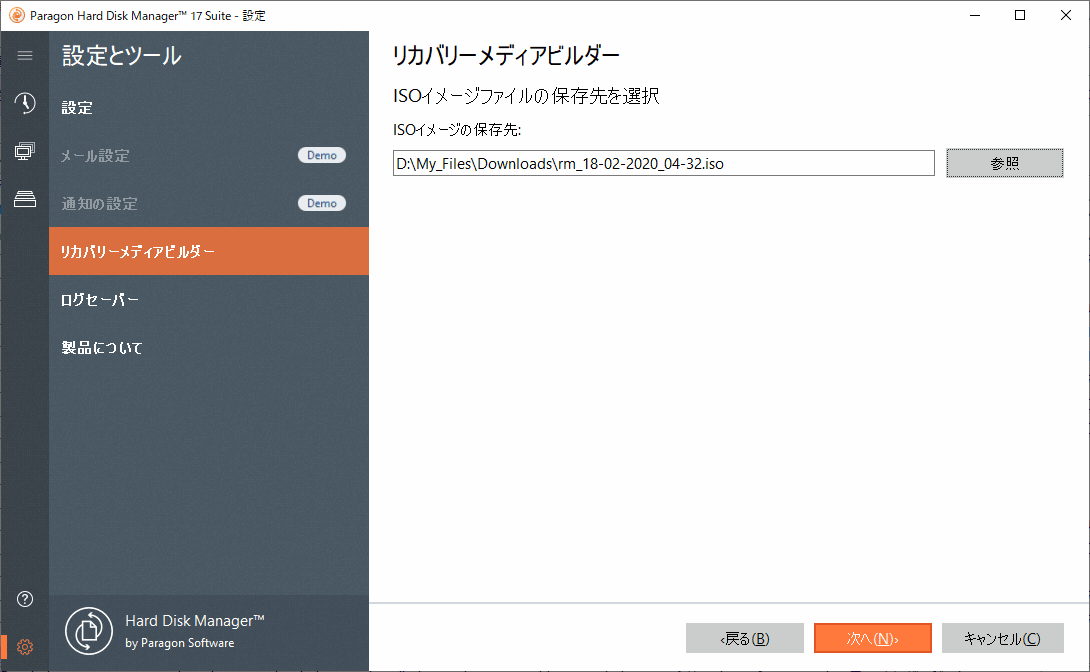Select the clock/schedule sidebar icon
The image size is (1090, 672).
24,103
